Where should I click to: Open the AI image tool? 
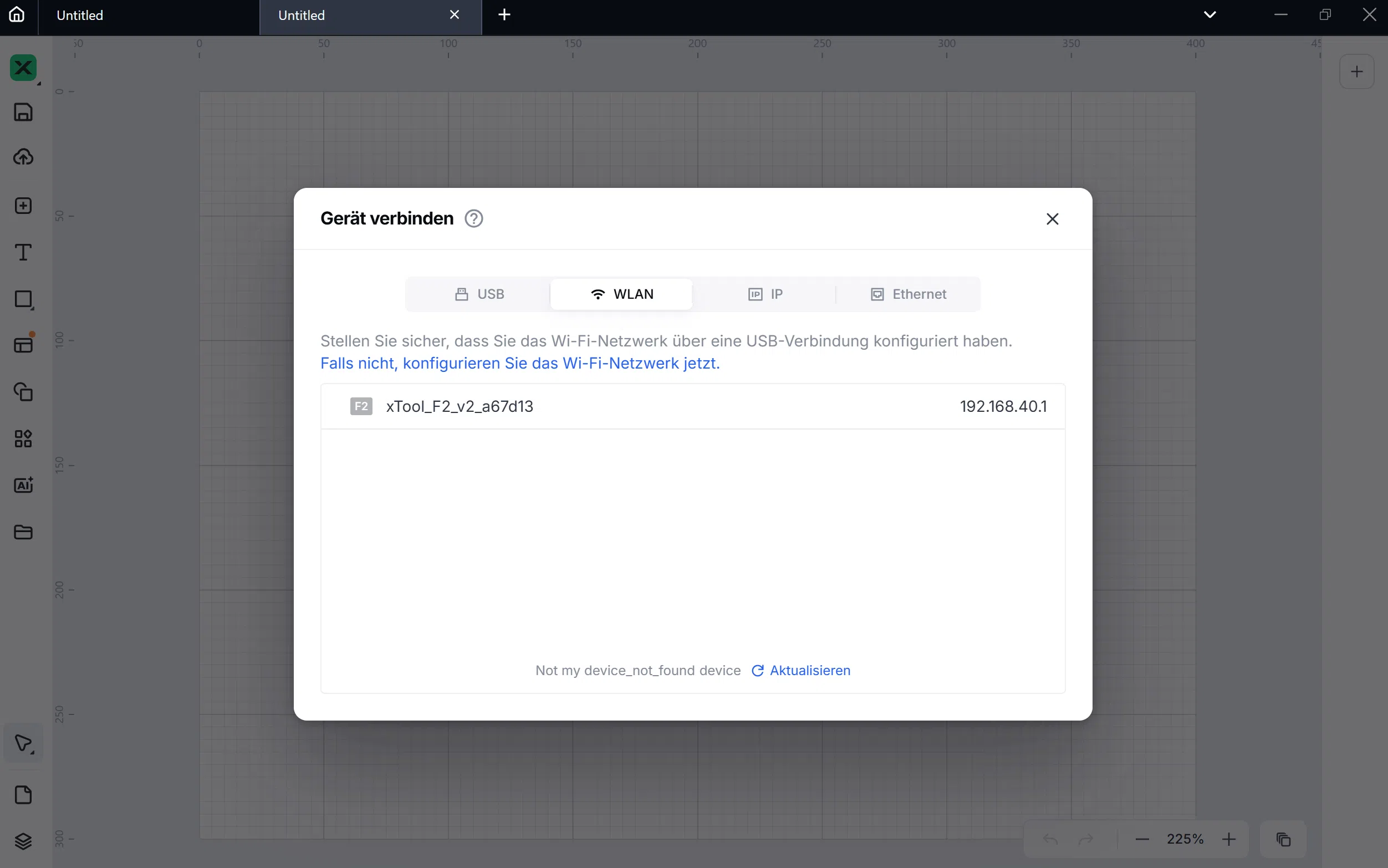23,485
